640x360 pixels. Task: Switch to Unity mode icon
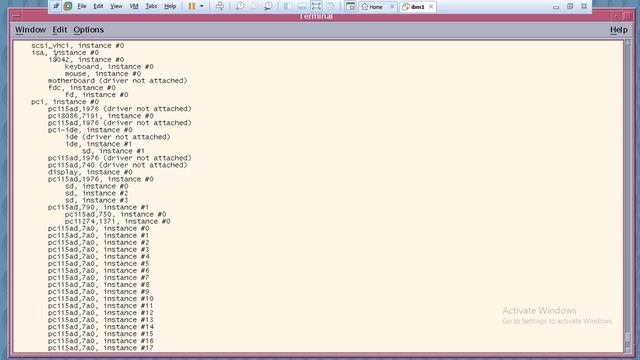tap(331, 6)
